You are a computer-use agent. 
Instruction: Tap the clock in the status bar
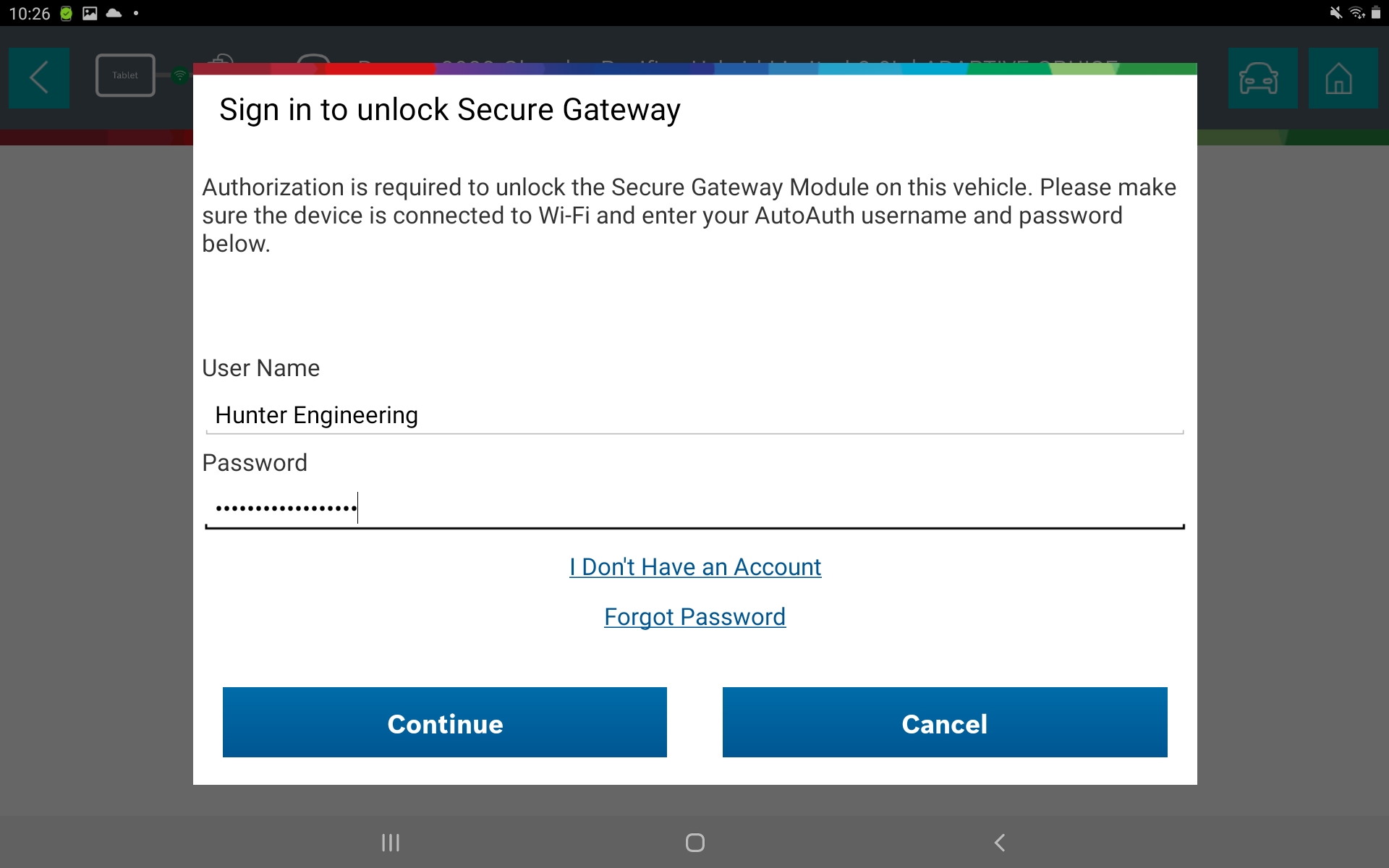coord(29,12)
